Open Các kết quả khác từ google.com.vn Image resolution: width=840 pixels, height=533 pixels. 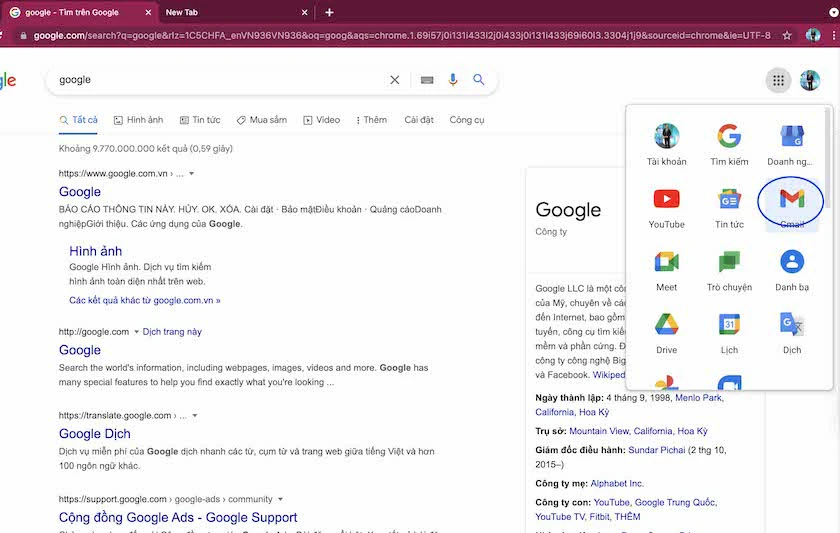145,301
